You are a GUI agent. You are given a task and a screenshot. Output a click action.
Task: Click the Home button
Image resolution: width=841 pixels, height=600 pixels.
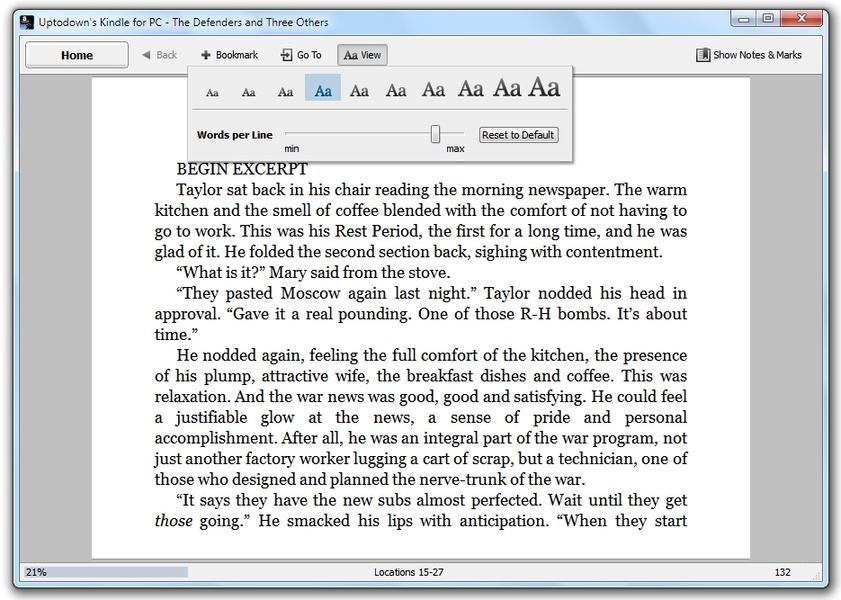(x=77, y=55)
